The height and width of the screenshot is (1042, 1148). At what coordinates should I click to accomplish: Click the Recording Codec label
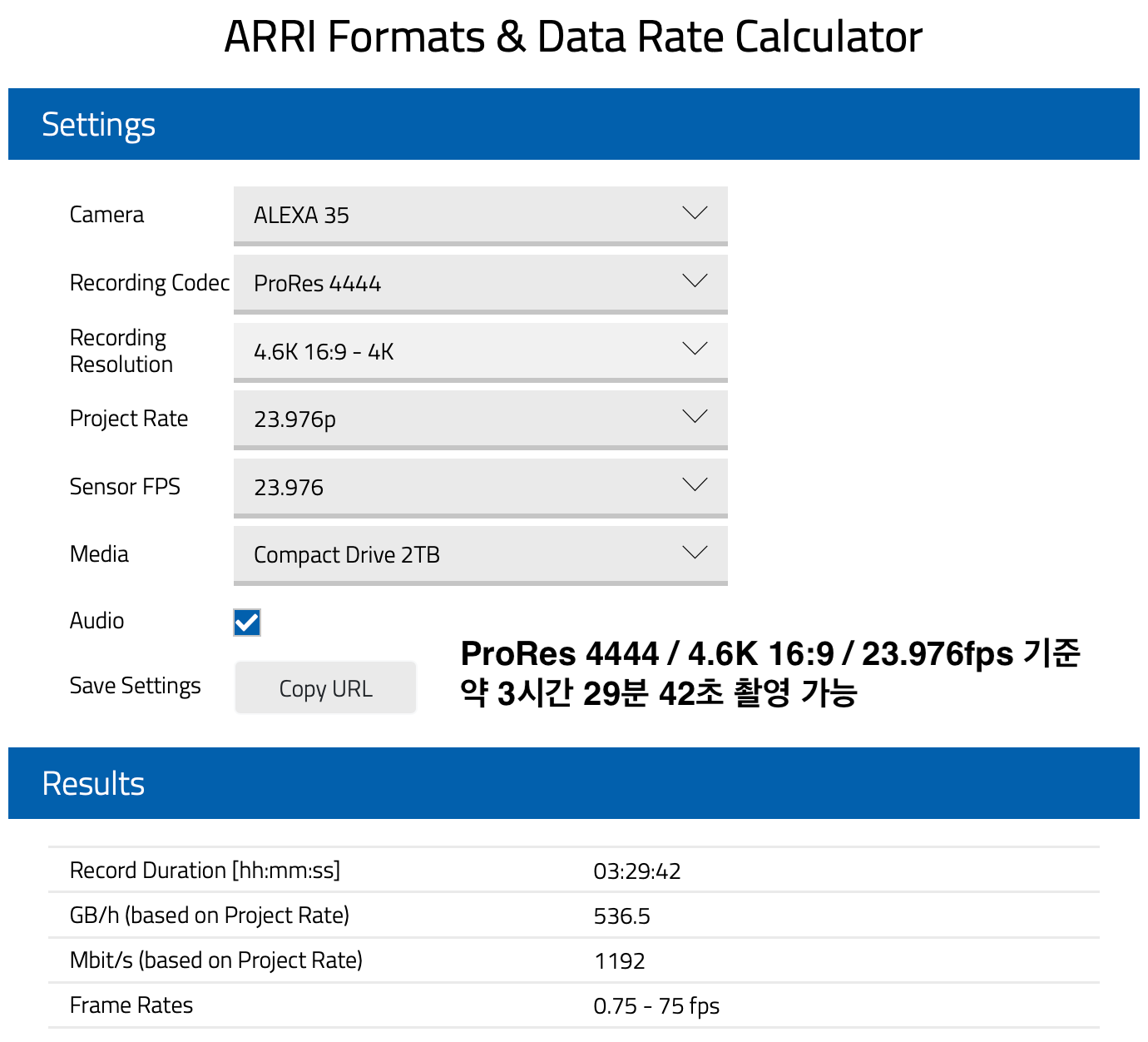[150, 283]
